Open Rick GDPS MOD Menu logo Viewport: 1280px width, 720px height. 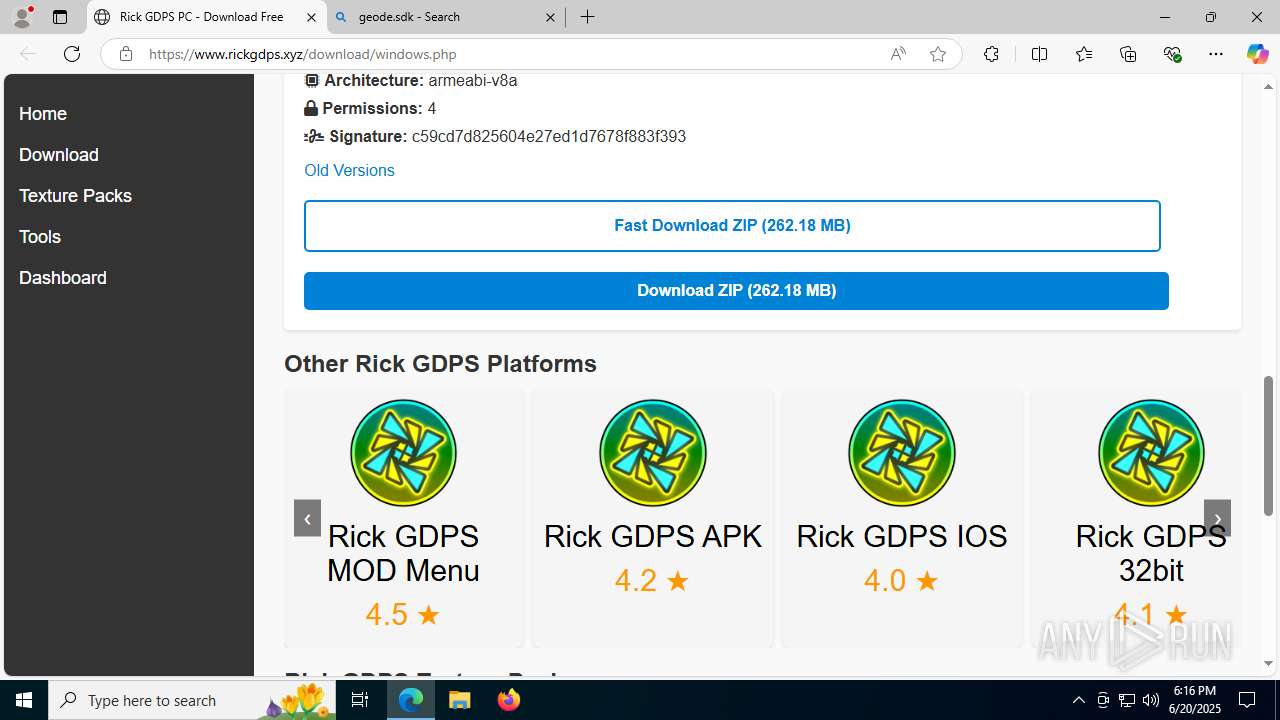click(x=403, y=453)
